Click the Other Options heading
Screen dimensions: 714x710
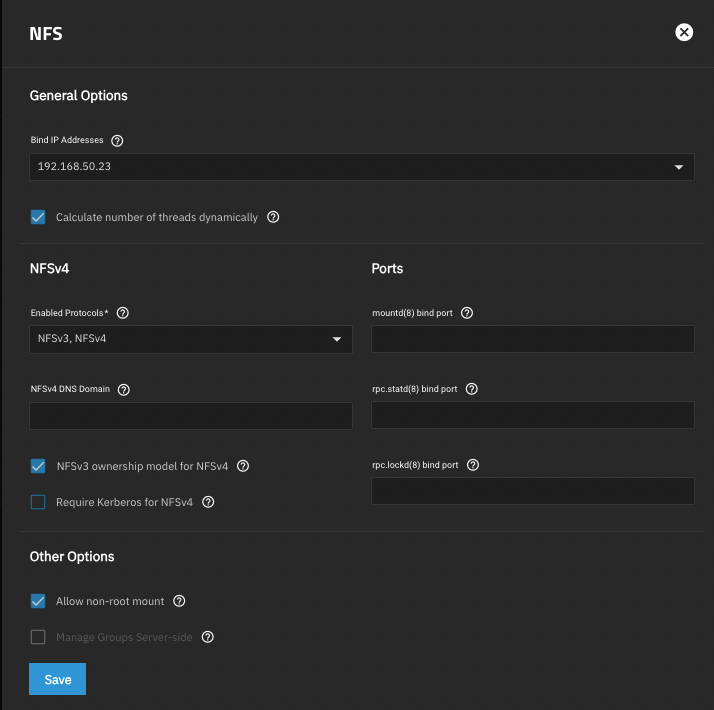(x=72, y=557)
